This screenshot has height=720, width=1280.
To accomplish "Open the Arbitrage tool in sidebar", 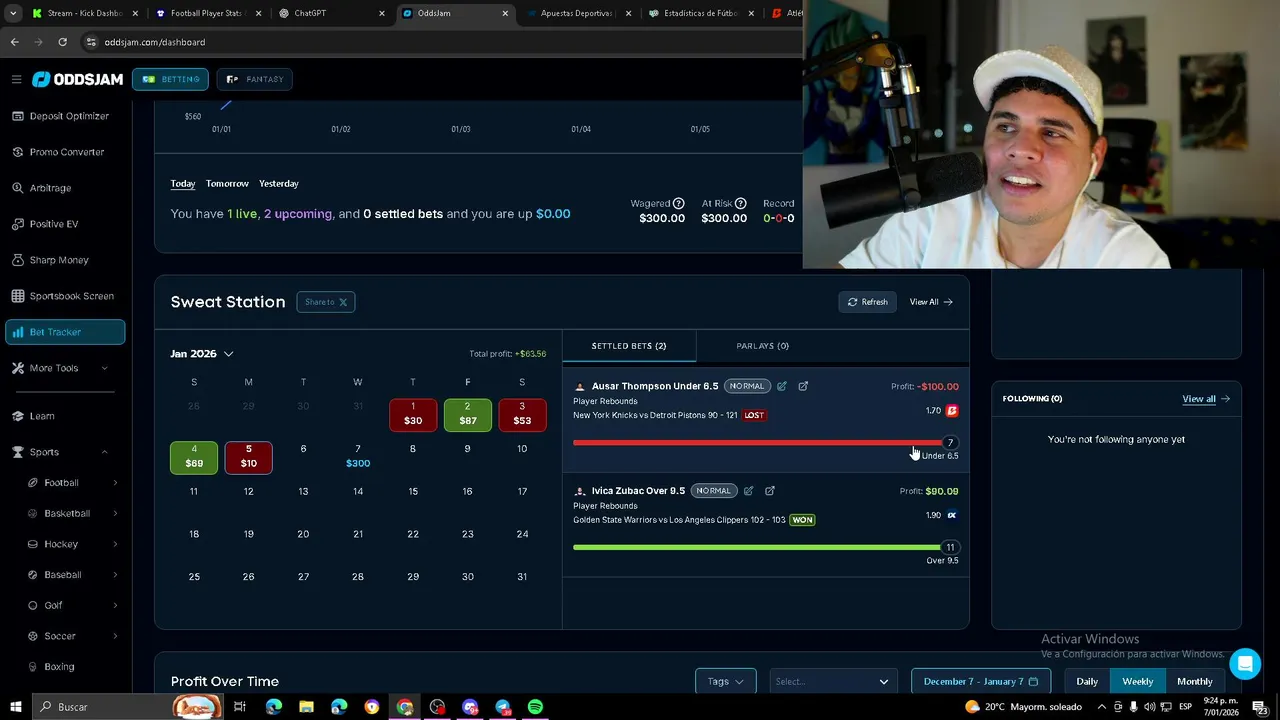I will [x=50, y=188].
